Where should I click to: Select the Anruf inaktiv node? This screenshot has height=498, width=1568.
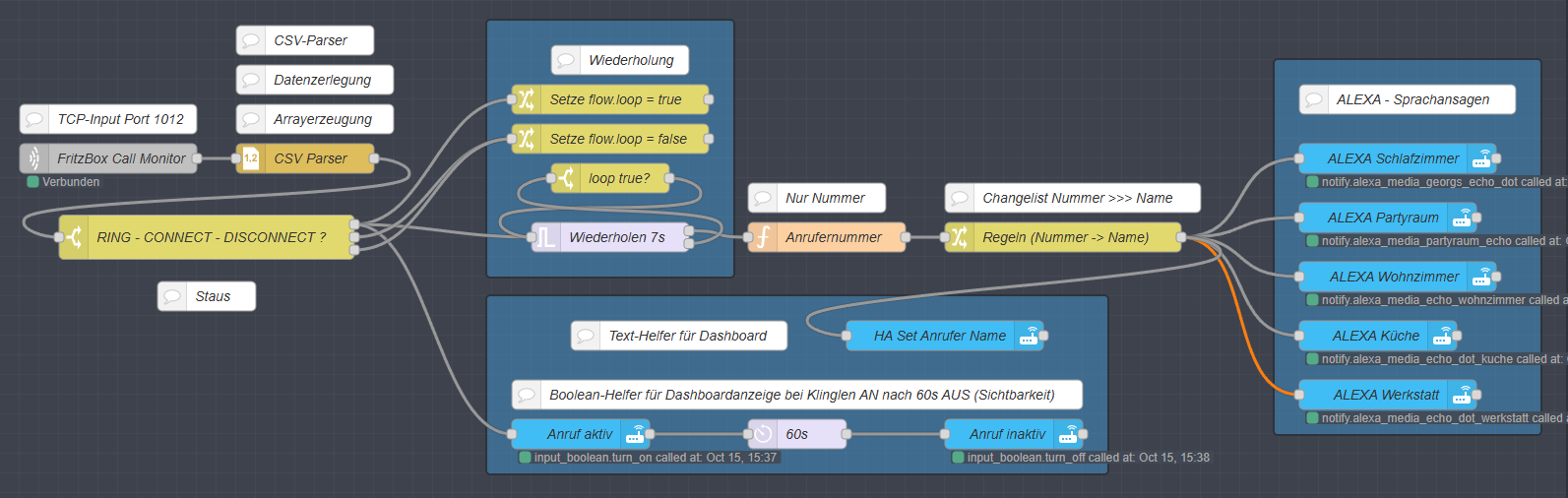coord(1006,434)
